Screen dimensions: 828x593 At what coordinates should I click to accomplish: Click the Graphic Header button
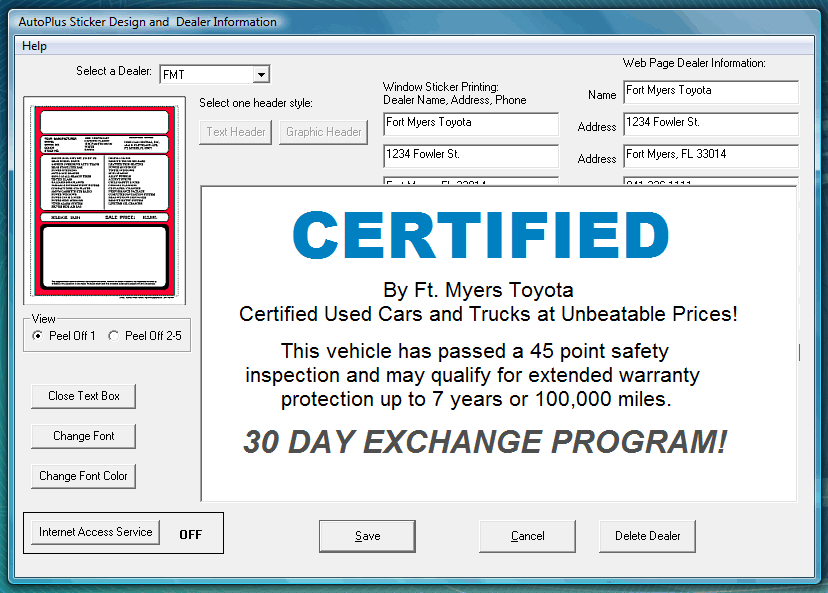click(324, 132)
